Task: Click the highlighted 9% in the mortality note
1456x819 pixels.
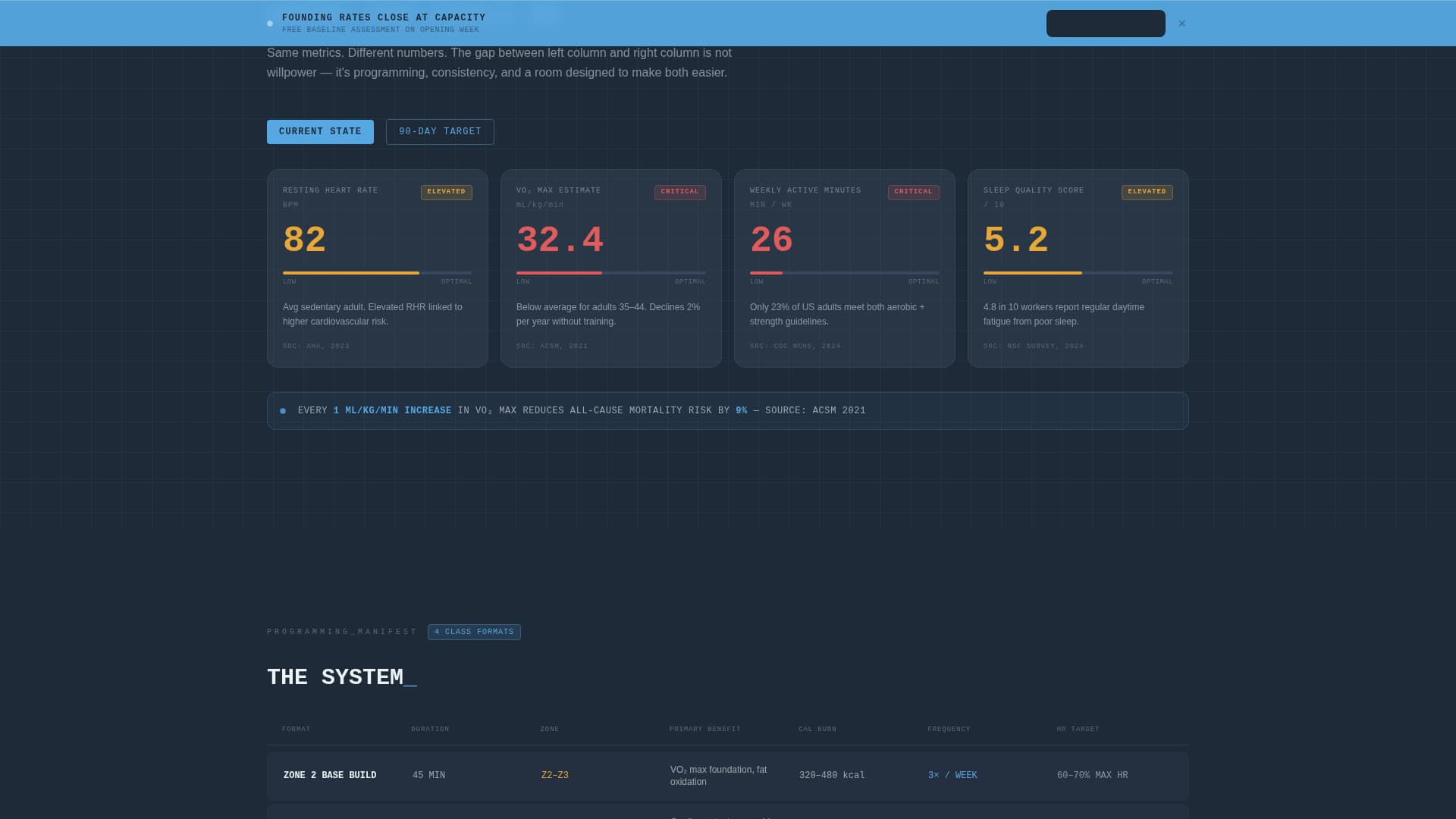Action: point(742,411)
